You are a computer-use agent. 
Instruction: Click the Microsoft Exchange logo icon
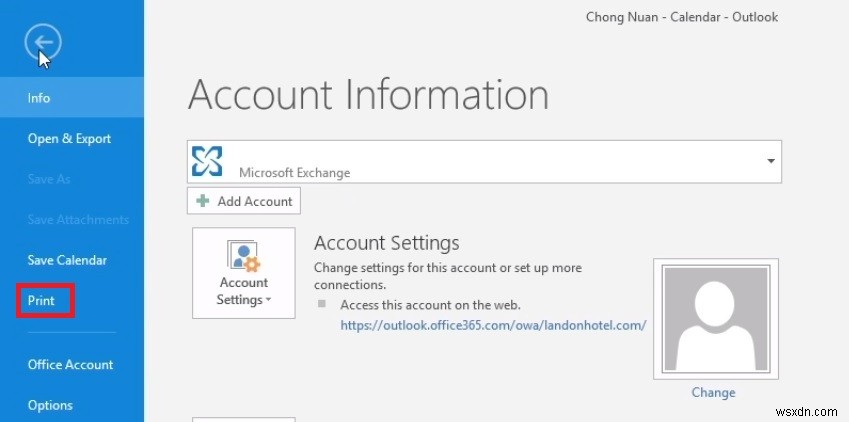click(x=207, y=161)
